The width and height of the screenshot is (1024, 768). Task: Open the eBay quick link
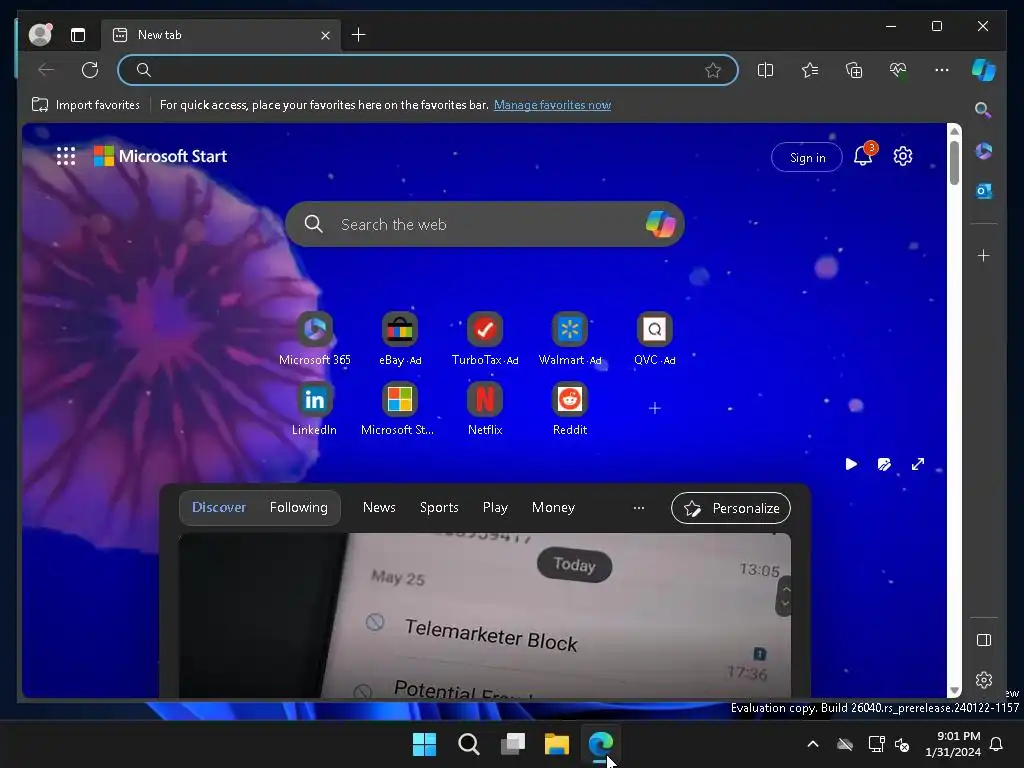[x=400, y=339]
